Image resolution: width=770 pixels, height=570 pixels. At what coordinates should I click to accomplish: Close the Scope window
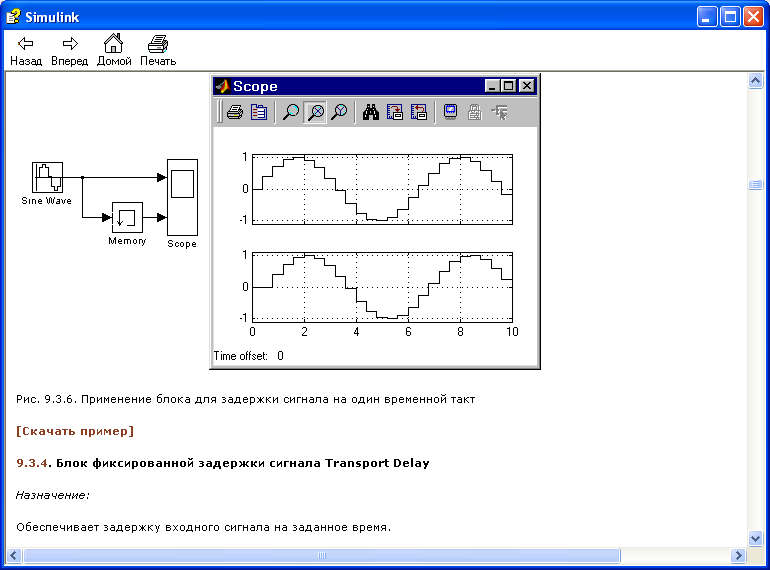tap(527, 86)
